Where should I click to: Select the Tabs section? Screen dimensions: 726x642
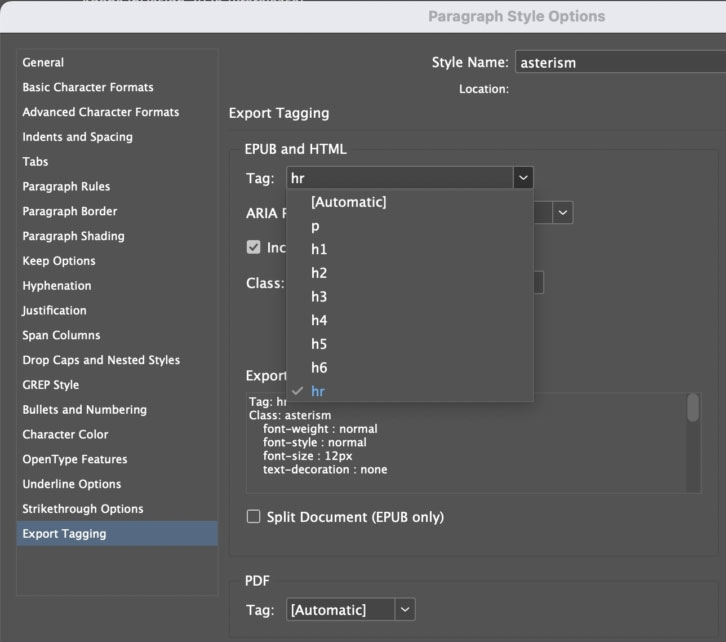click(x=117, y=162)
